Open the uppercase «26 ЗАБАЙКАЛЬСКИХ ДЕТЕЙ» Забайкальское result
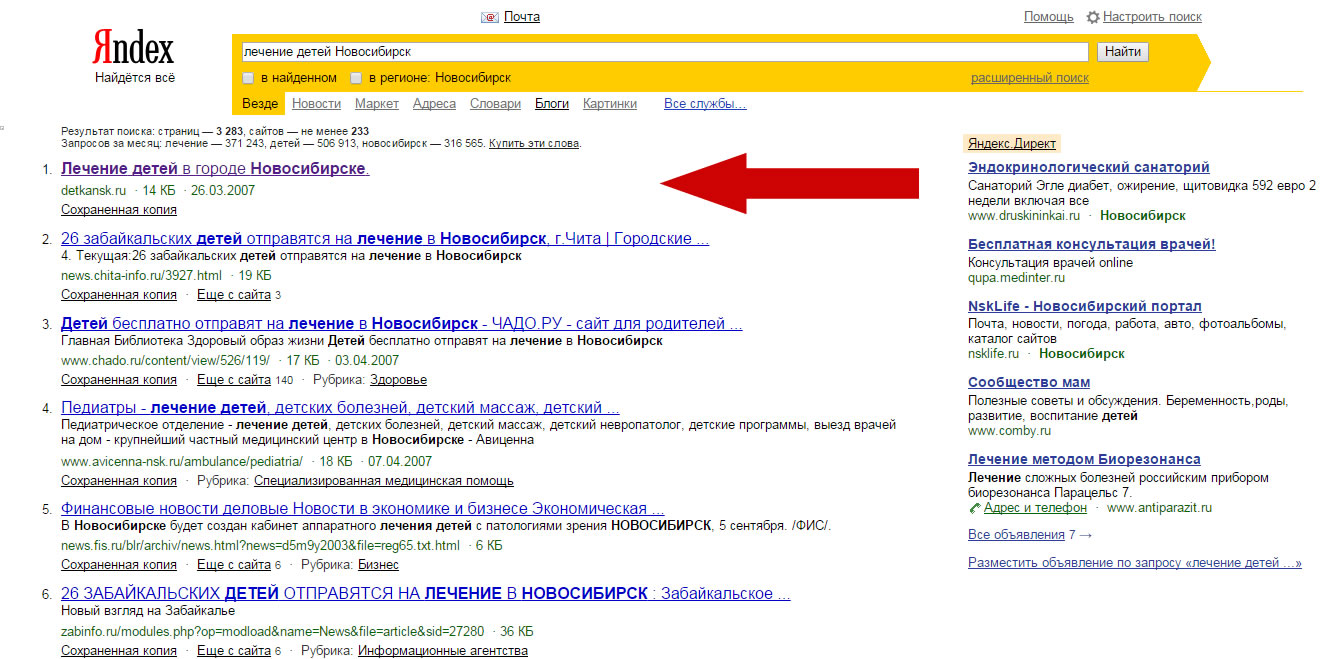The height and width of the screenshot is (659, 1338). 426,594
